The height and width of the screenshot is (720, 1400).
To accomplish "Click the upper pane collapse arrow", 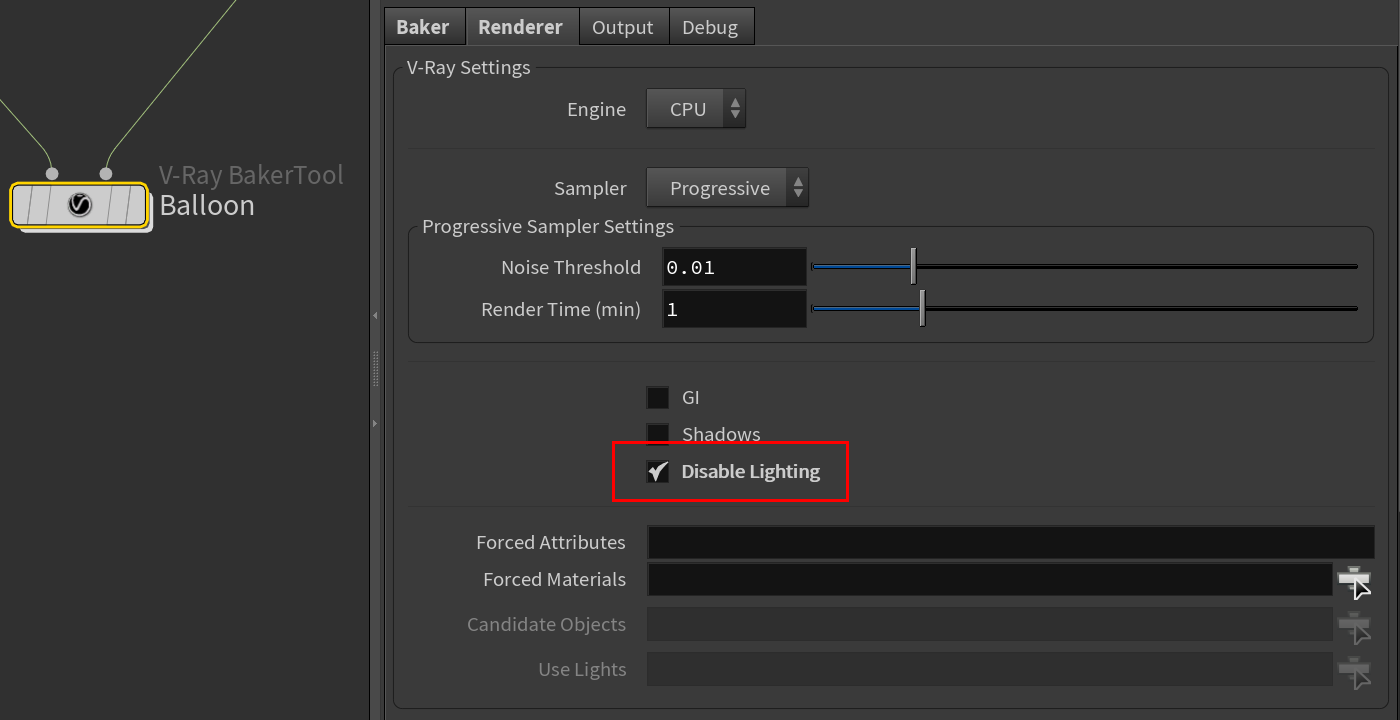I will pyautogui.click(x=375, y=316).
